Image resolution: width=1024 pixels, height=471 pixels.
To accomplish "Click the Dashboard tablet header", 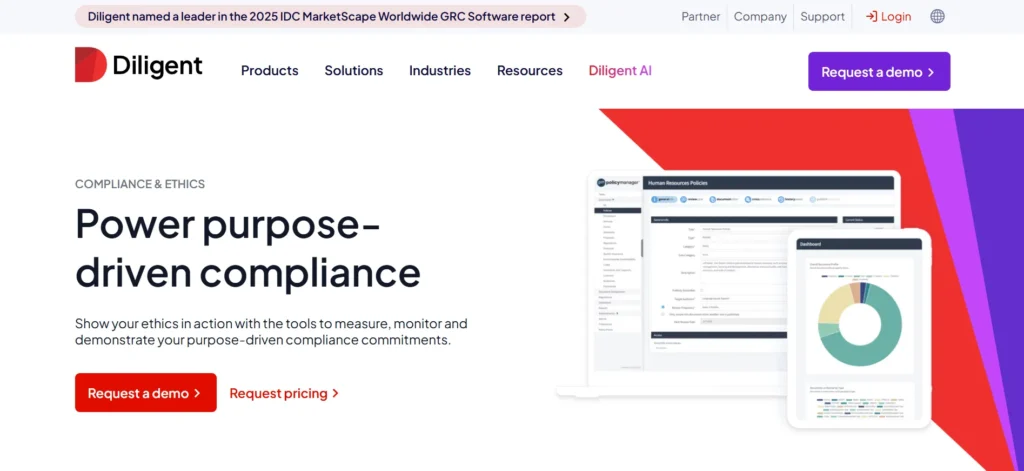I will (859, 244).
